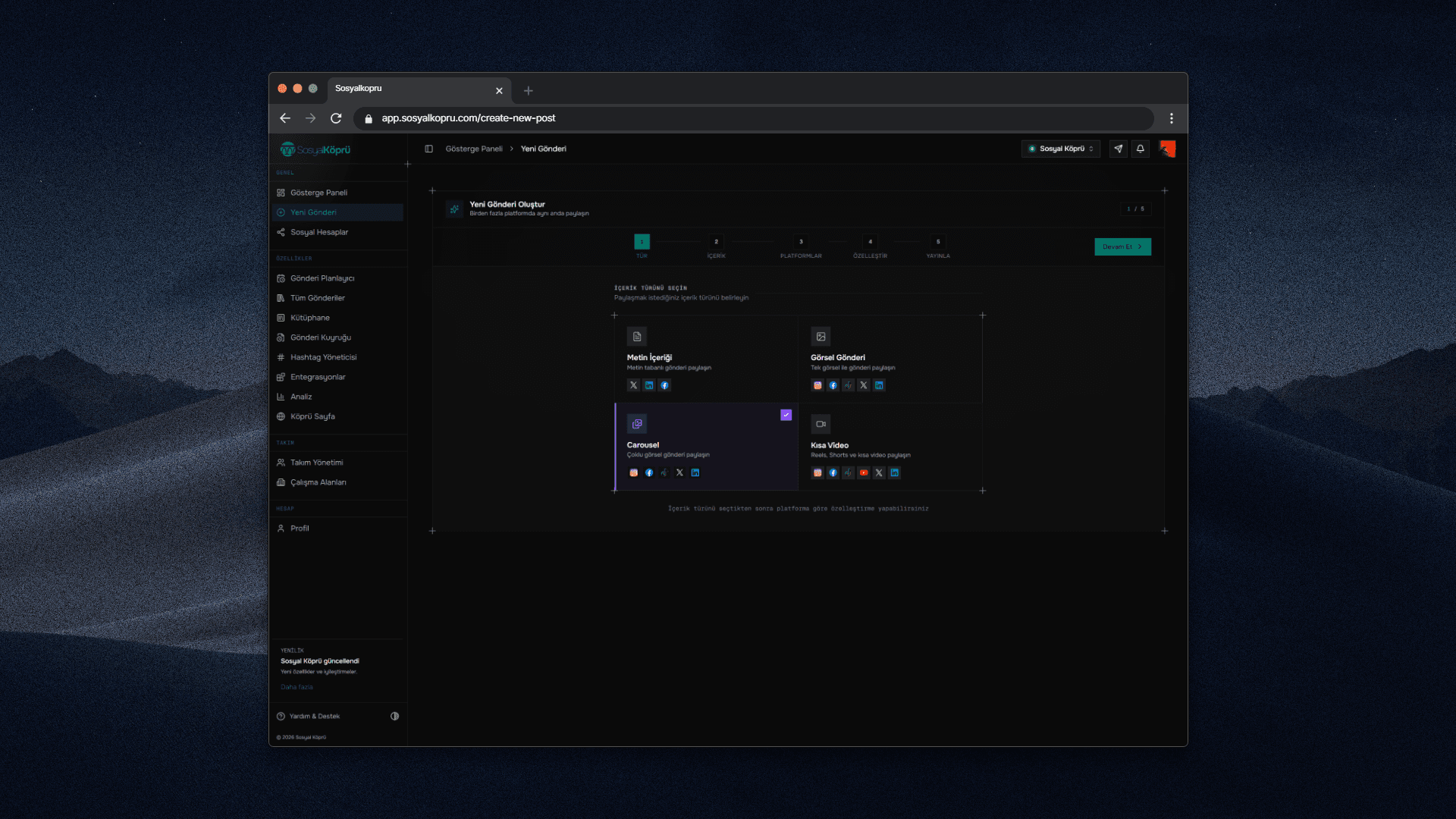1456x819 pixels.
Task: Click the Takım Yönetimi users icon
Action: tap(281, 463)
